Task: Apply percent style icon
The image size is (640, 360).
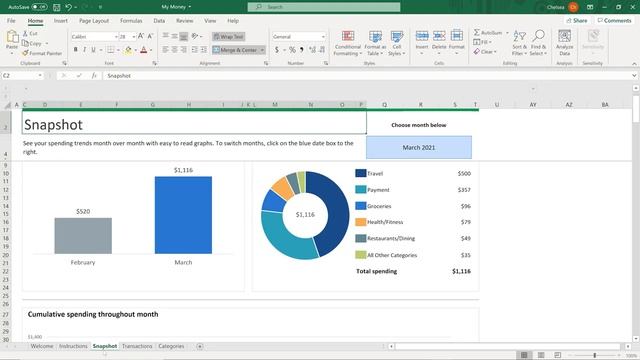Action: pos(292,50)
